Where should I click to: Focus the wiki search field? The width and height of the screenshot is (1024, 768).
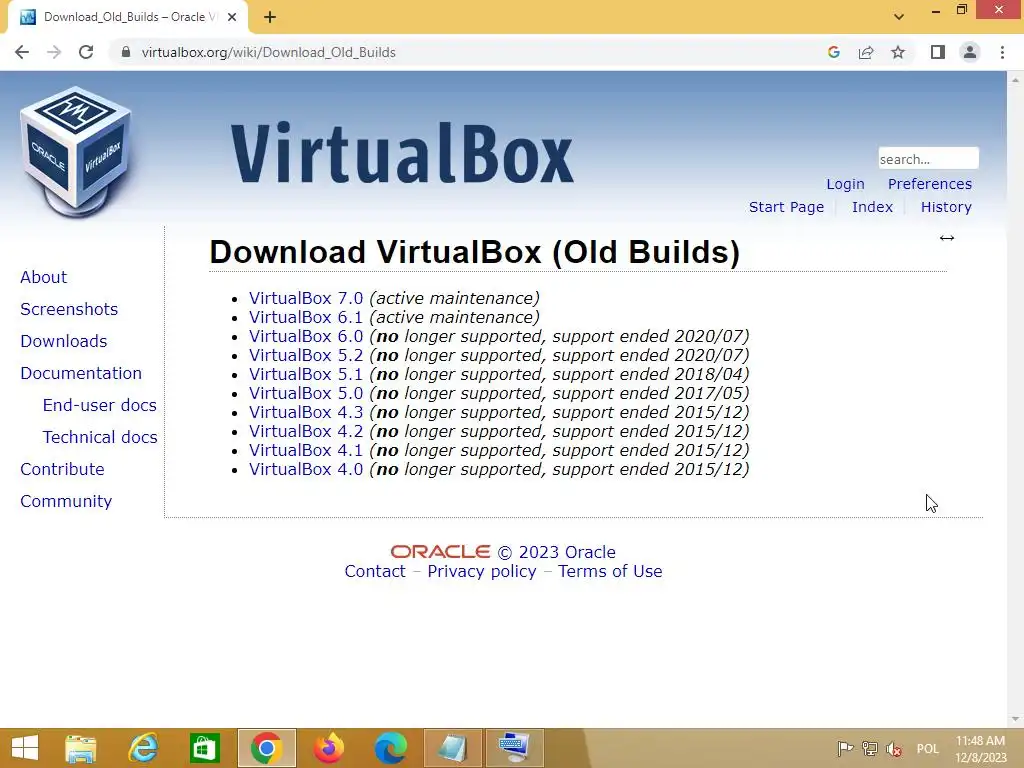(x=928, y=159)
